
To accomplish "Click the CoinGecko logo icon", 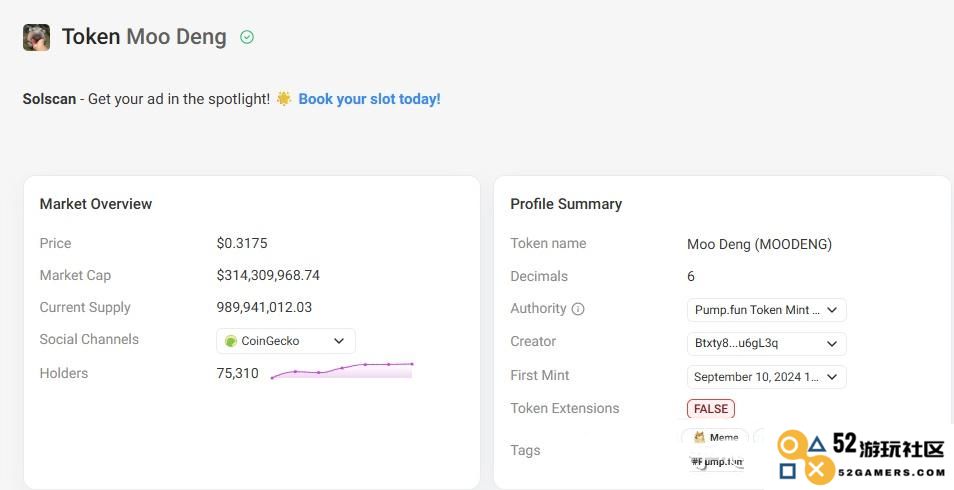I will (x=231, y=341).
